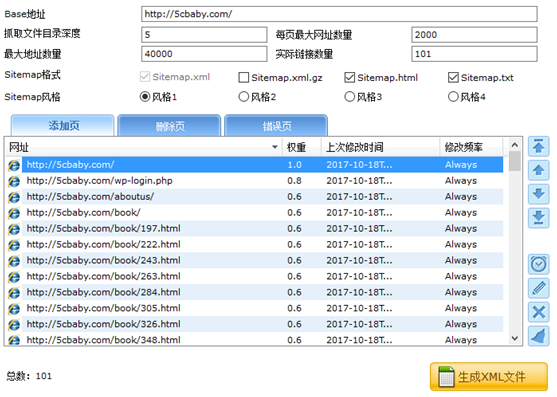
Task: Click the list scrollbar up arrow
Action: point(514,145)
